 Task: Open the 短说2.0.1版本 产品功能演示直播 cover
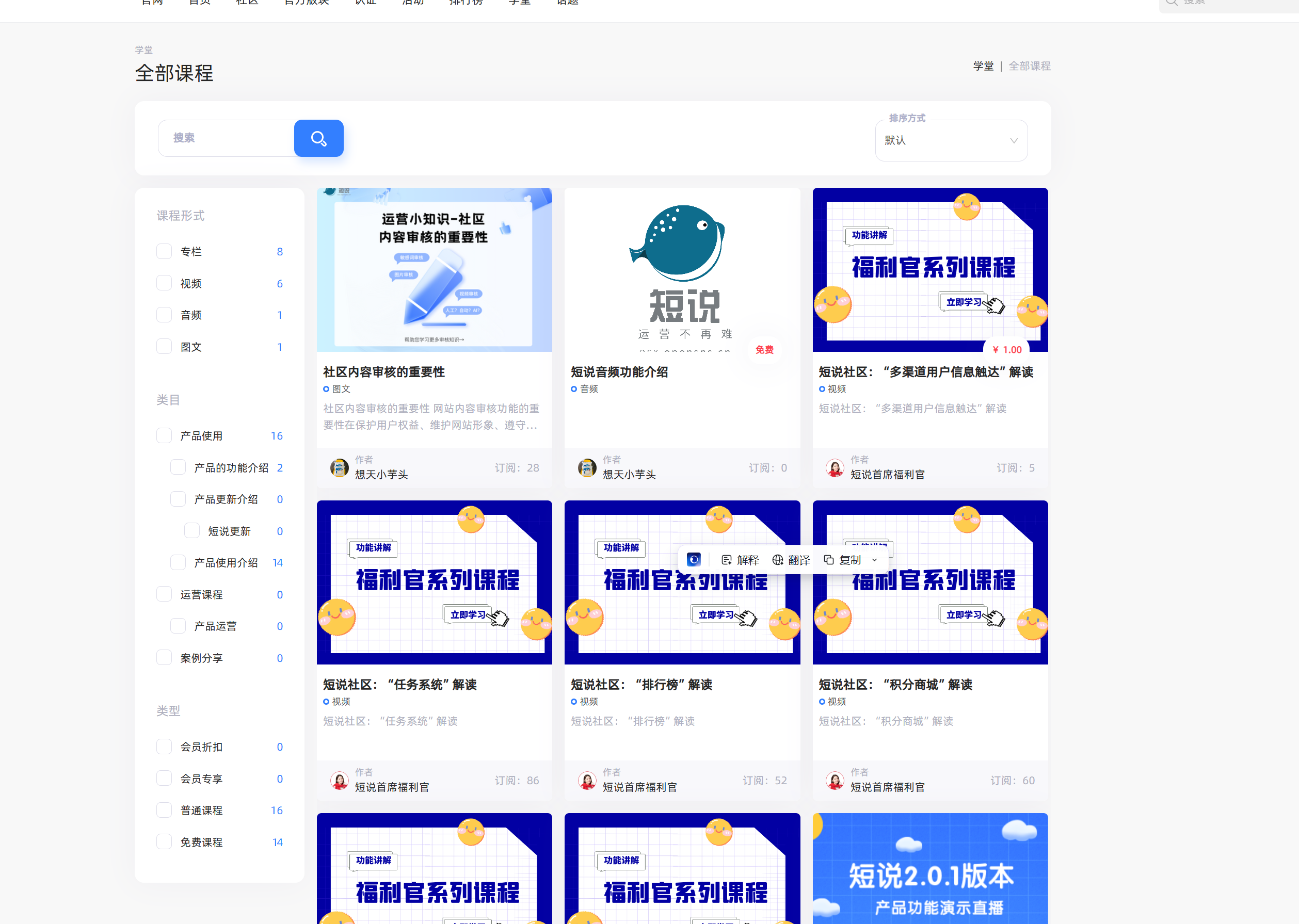tap(931, 868)
